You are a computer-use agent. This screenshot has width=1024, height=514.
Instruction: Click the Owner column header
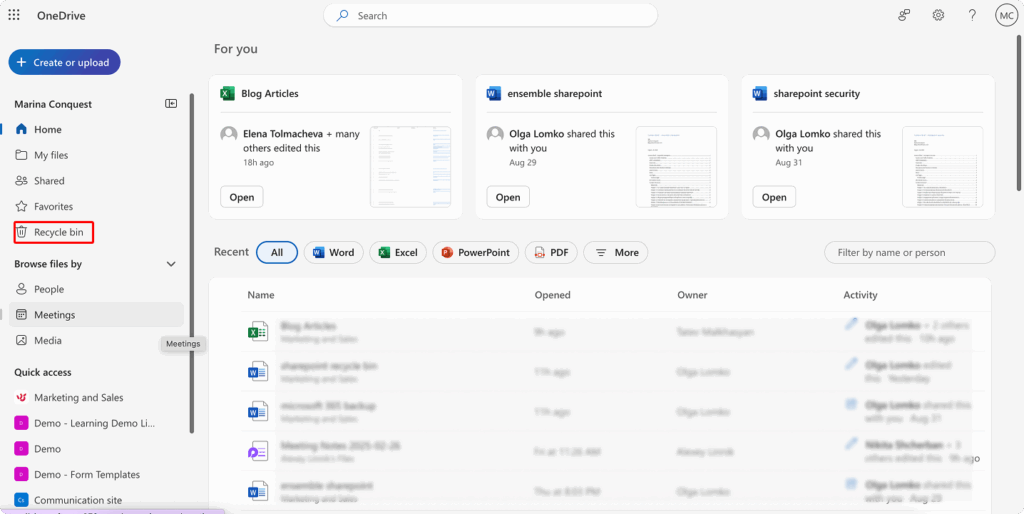692,295
